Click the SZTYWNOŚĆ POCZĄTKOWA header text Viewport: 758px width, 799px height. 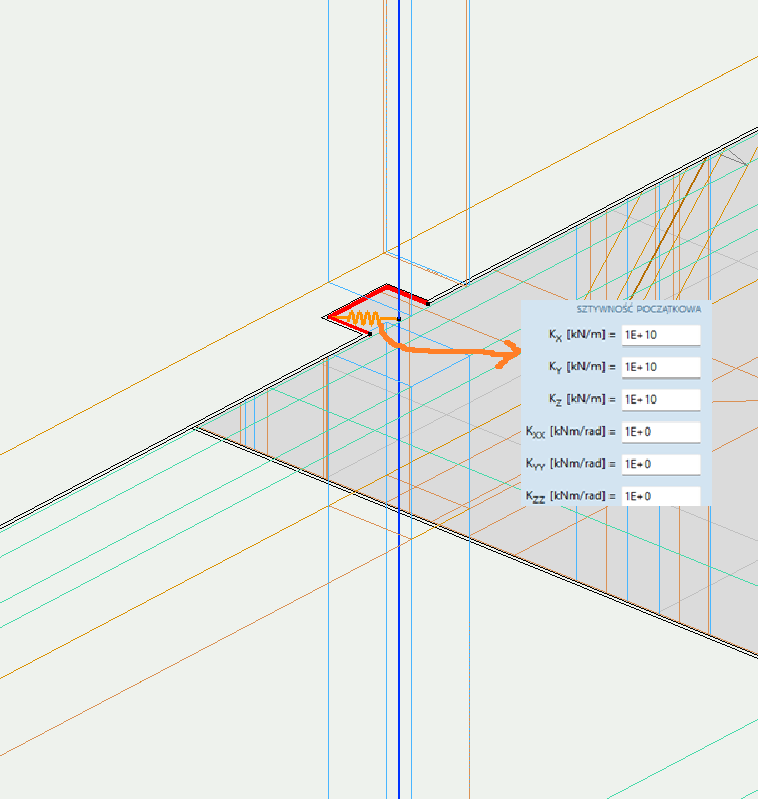coord(639,309)
